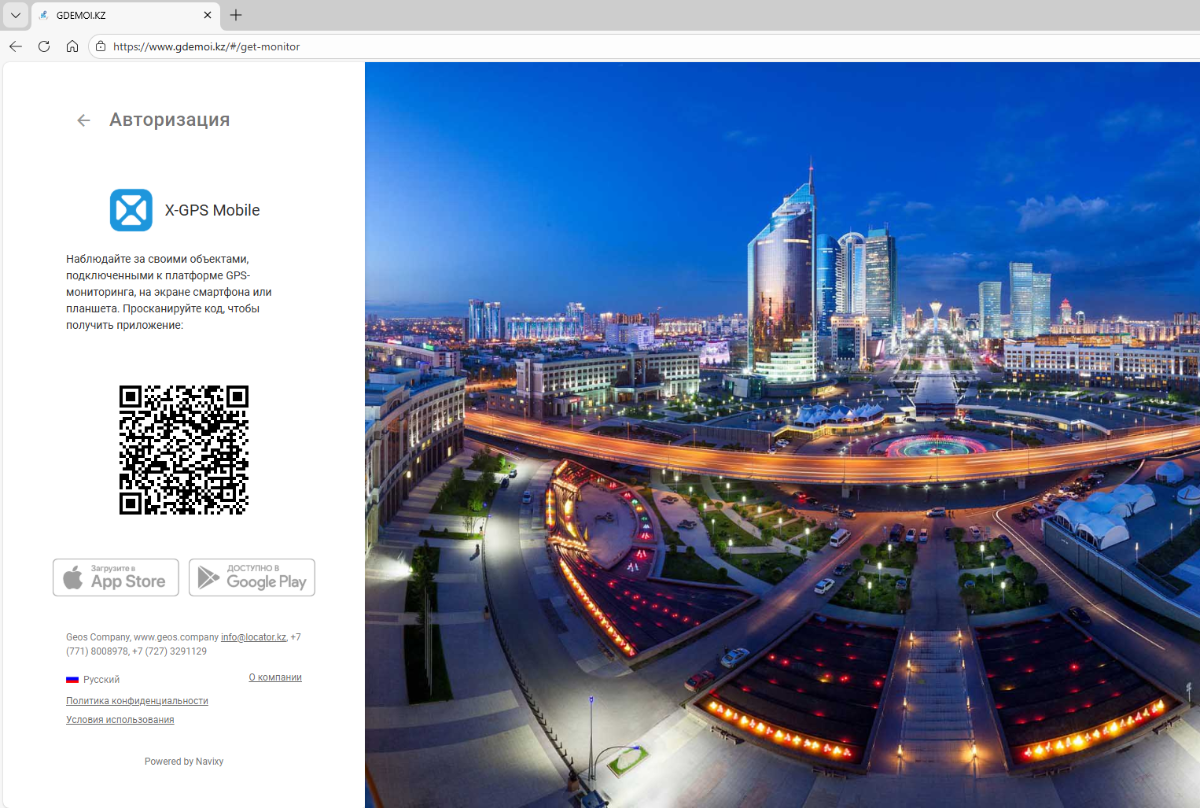Image resolution: width=1200 pixels, height=808 pixels.
Task: Expand the Русский language selector
Action: (x=93, y=679)
